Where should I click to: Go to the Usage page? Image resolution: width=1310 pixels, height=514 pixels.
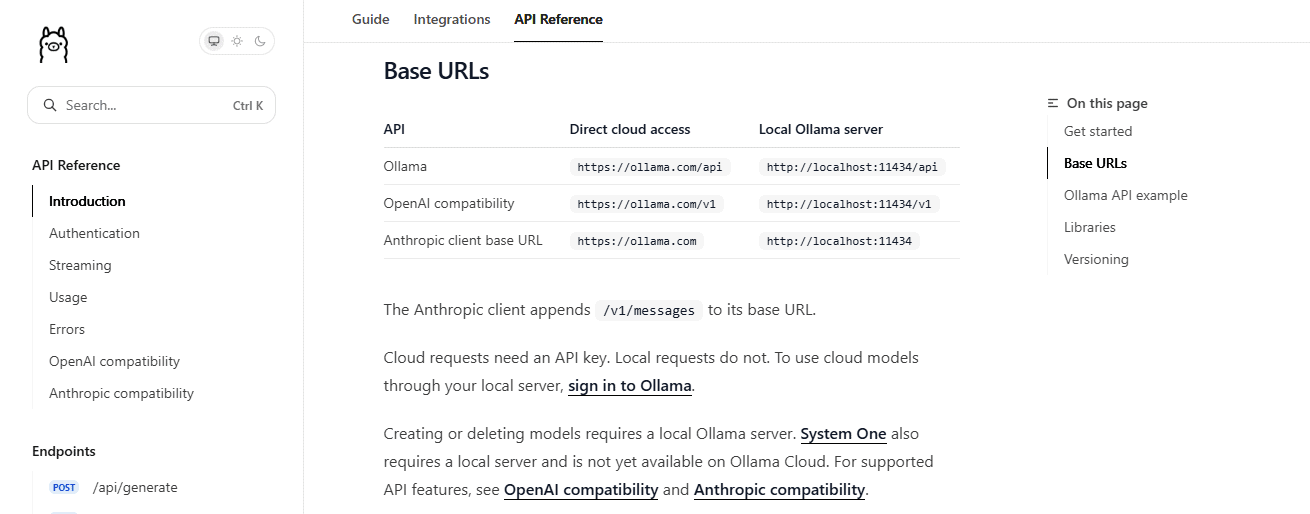pos(68,297)
